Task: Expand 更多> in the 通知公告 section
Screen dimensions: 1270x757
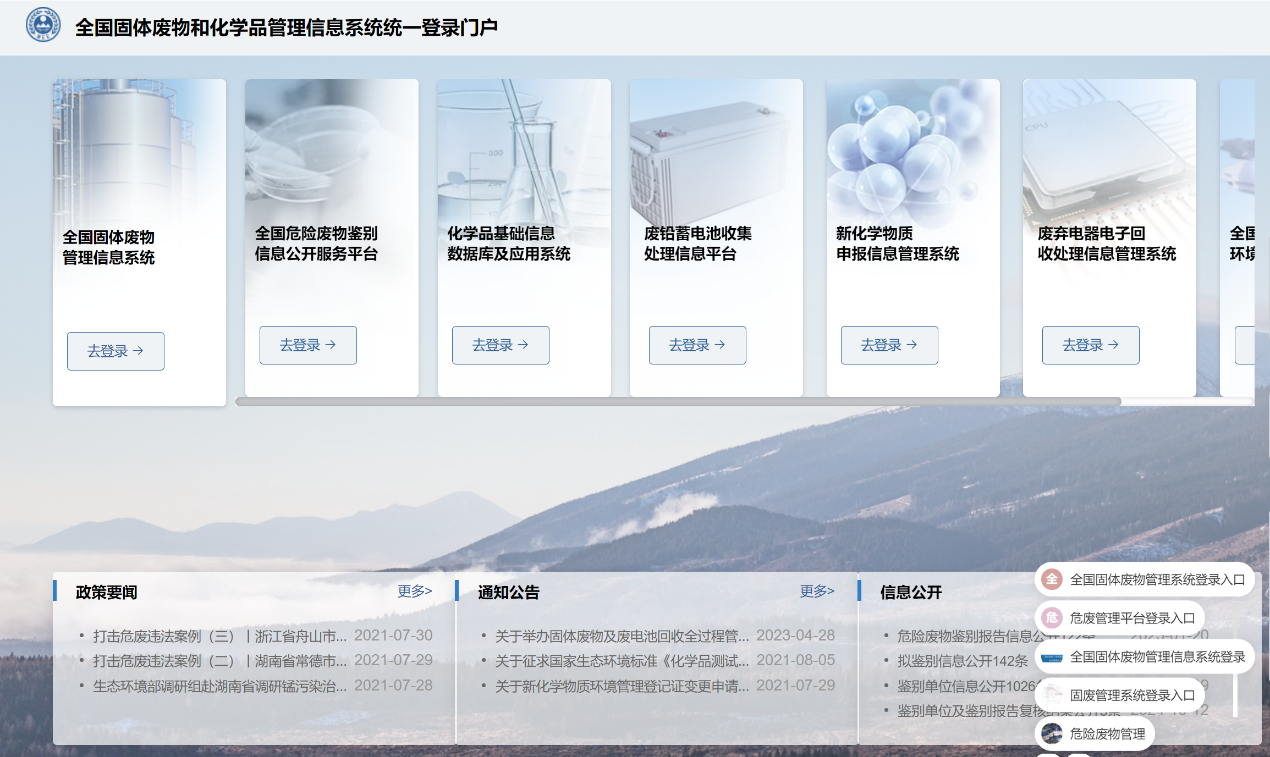Action: [x=816, y=591]
